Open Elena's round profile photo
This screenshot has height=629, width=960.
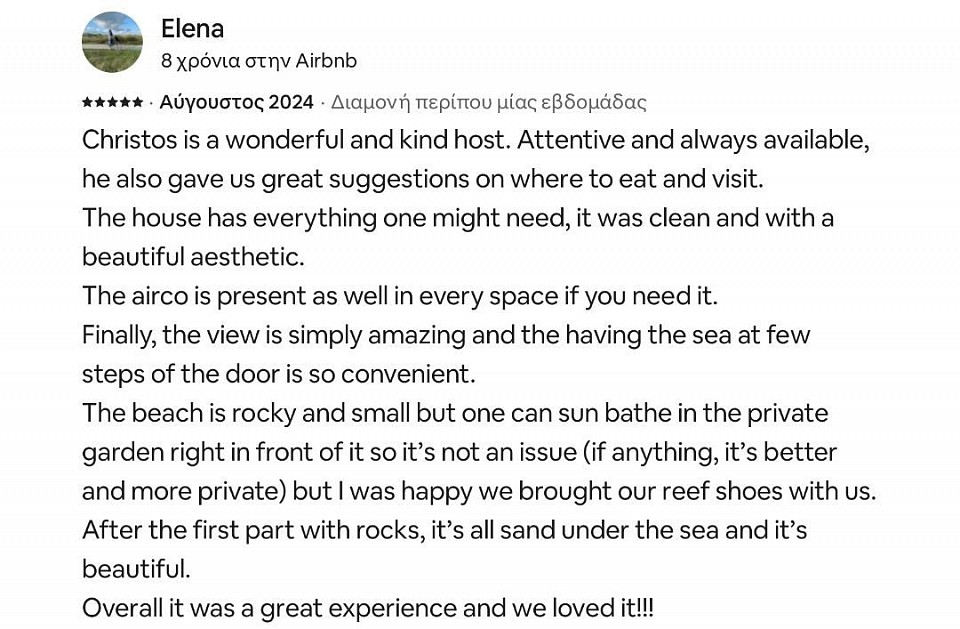click(112, 42)
